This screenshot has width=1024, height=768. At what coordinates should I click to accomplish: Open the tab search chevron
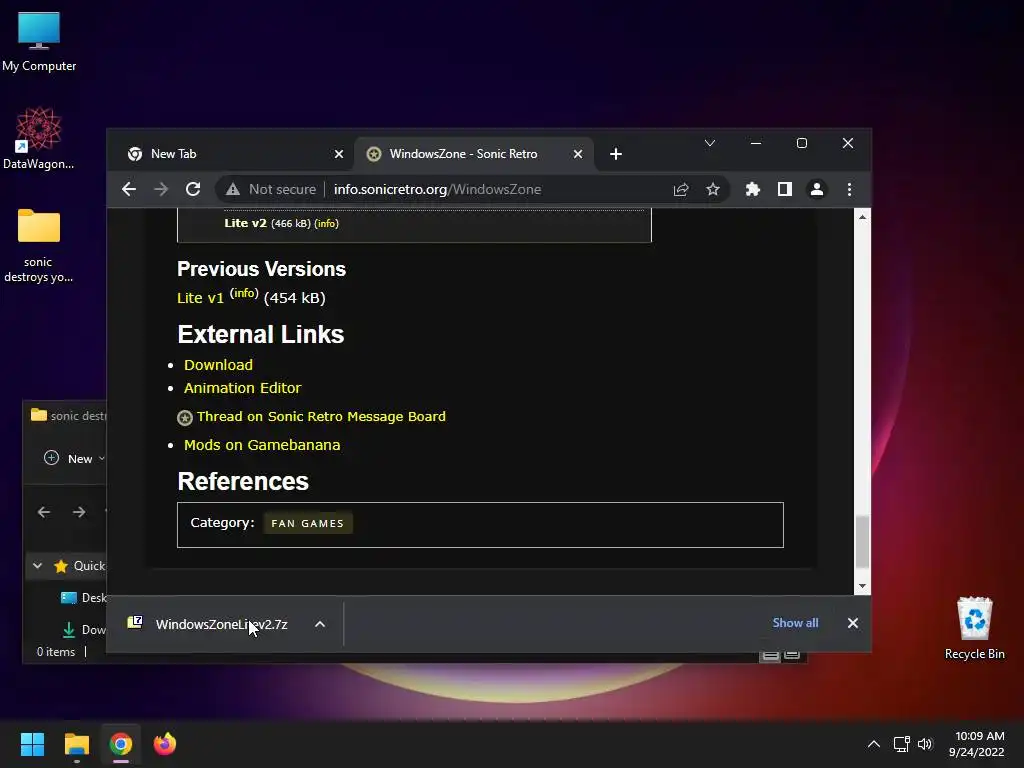tap(710, 143)
